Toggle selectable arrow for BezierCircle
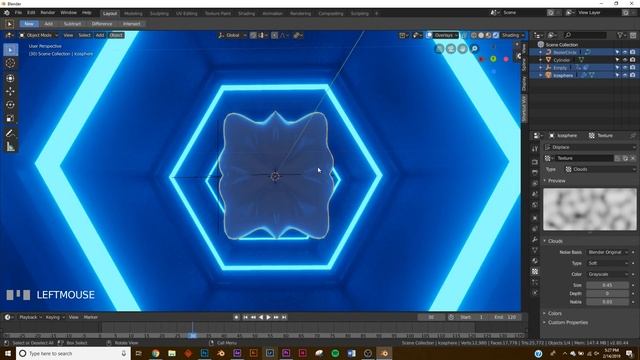640x360 pixels. click(x=617, y=52)
